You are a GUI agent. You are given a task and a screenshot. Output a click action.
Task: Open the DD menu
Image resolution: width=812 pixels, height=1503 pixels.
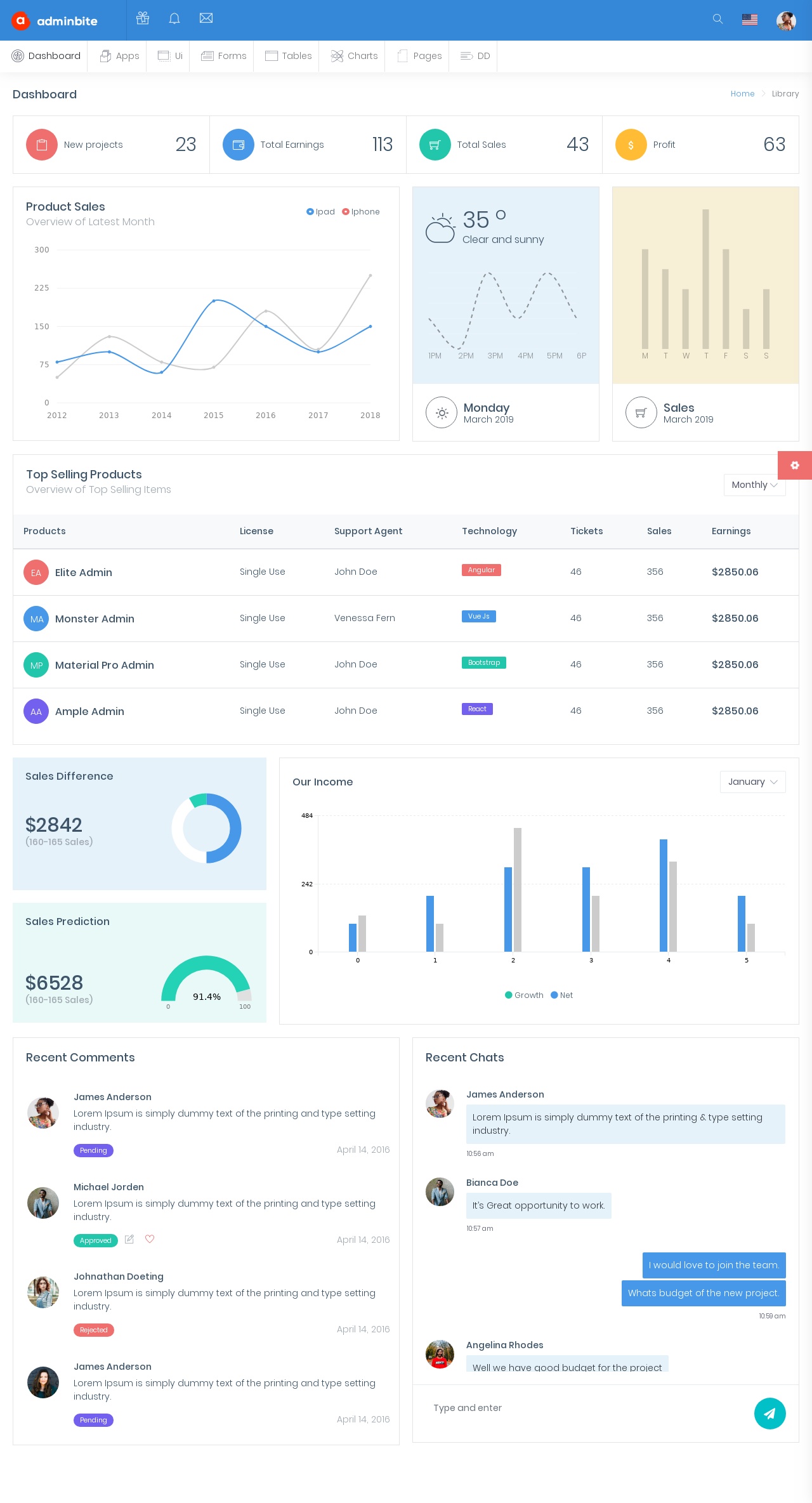(x=475, y=56)
